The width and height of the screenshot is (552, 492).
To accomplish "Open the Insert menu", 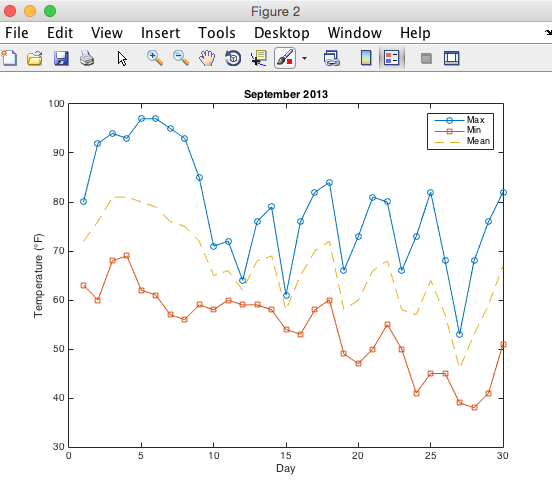I will click(160, 33).
